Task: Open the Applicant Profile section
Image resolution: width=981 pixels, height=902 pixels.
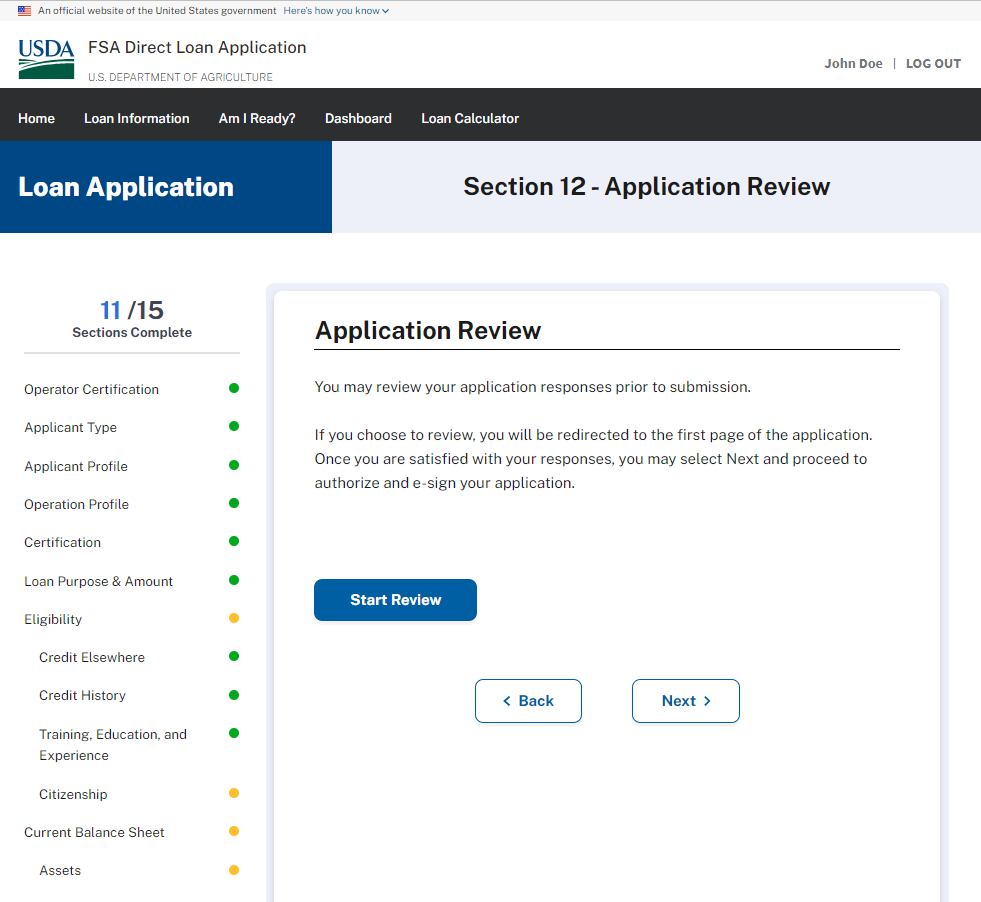Action: pos(76,466)
